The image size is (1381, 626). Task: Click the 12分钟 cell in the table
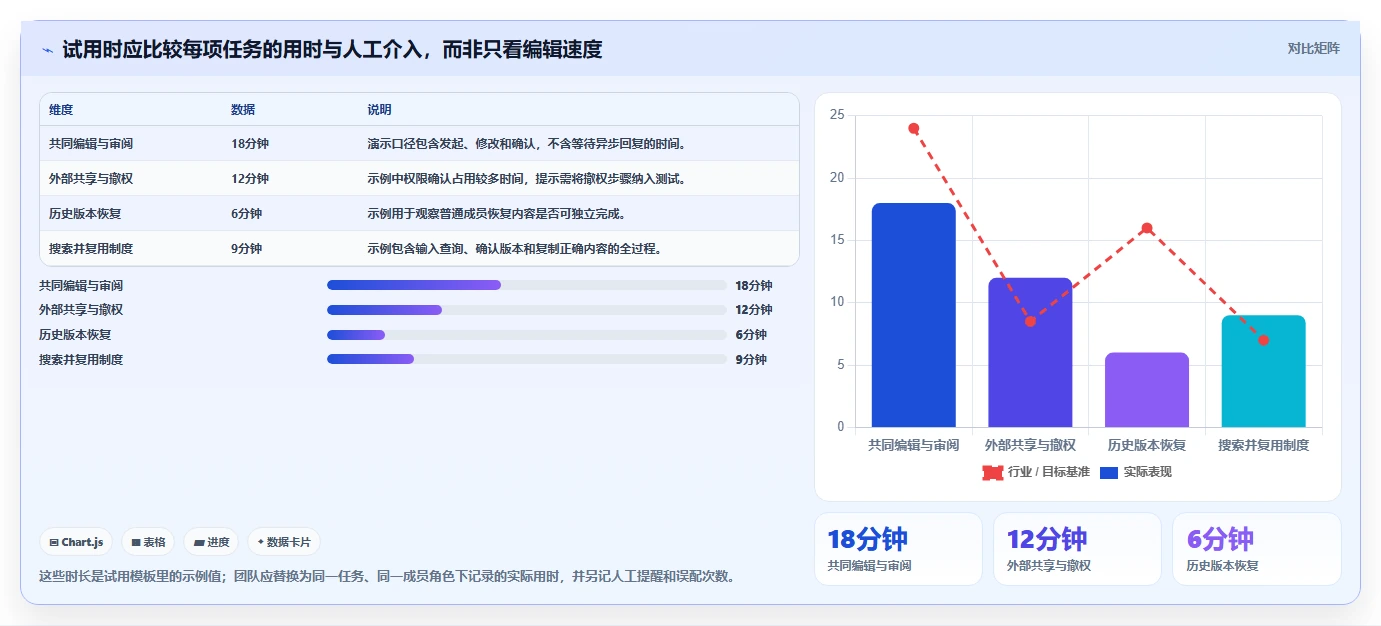pos(250,179)
